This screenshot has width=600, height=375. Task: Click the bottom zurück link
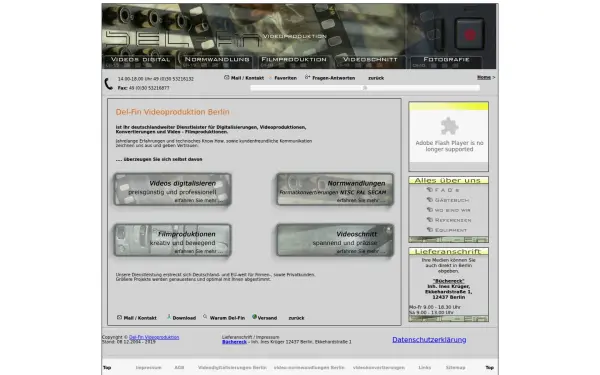click(x=297, y=318)
